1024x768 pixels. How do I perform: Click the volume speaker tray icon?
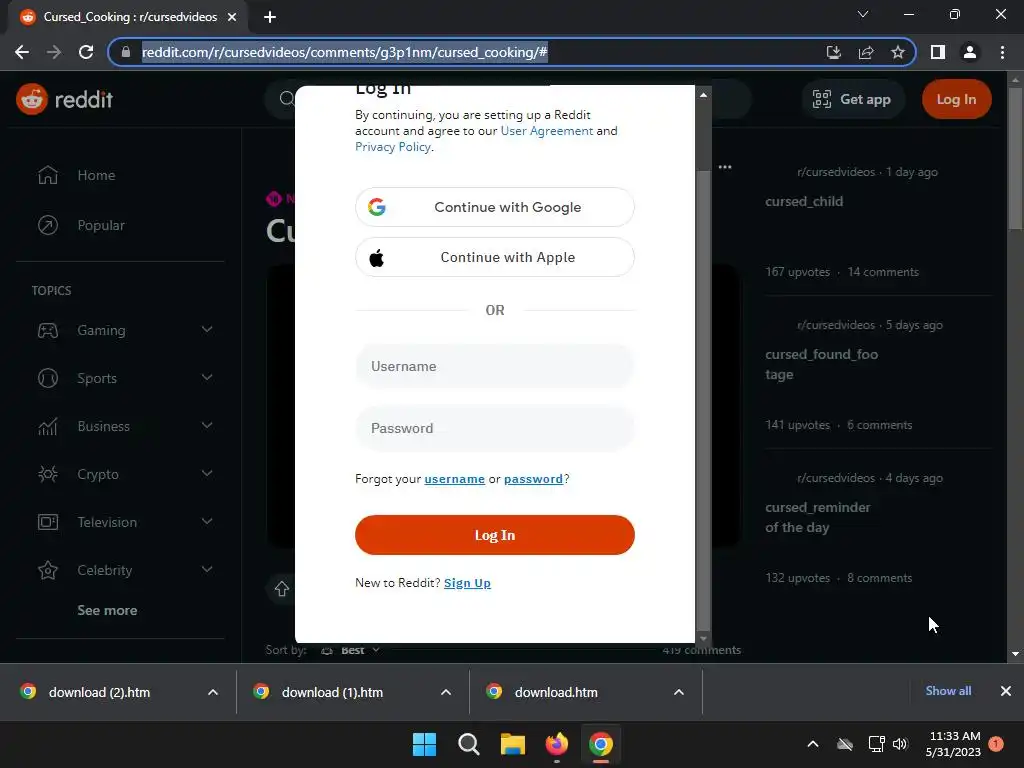pos(900,744)
